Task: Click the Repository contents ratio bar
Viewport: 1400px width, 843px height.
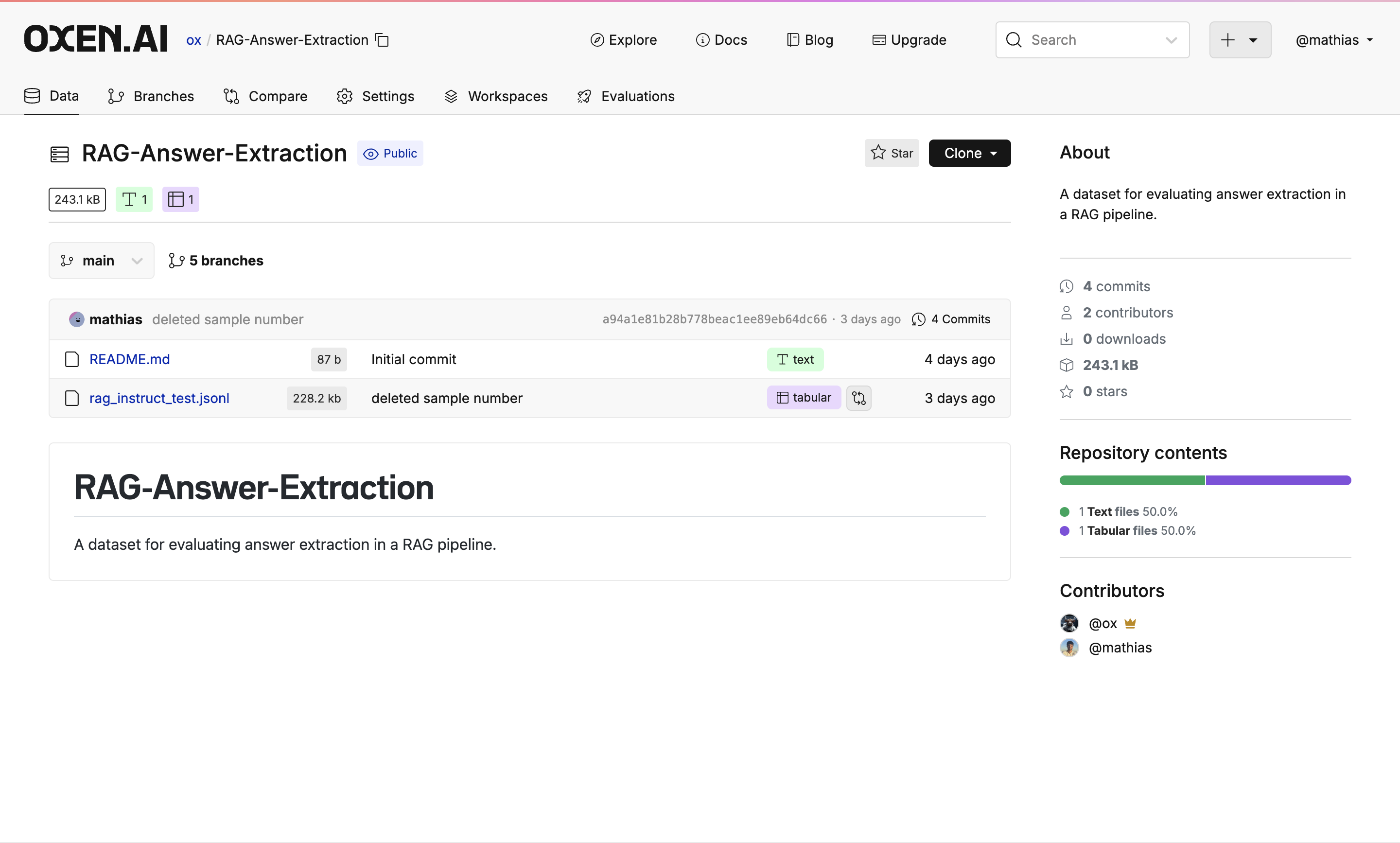Action: 1204,480
